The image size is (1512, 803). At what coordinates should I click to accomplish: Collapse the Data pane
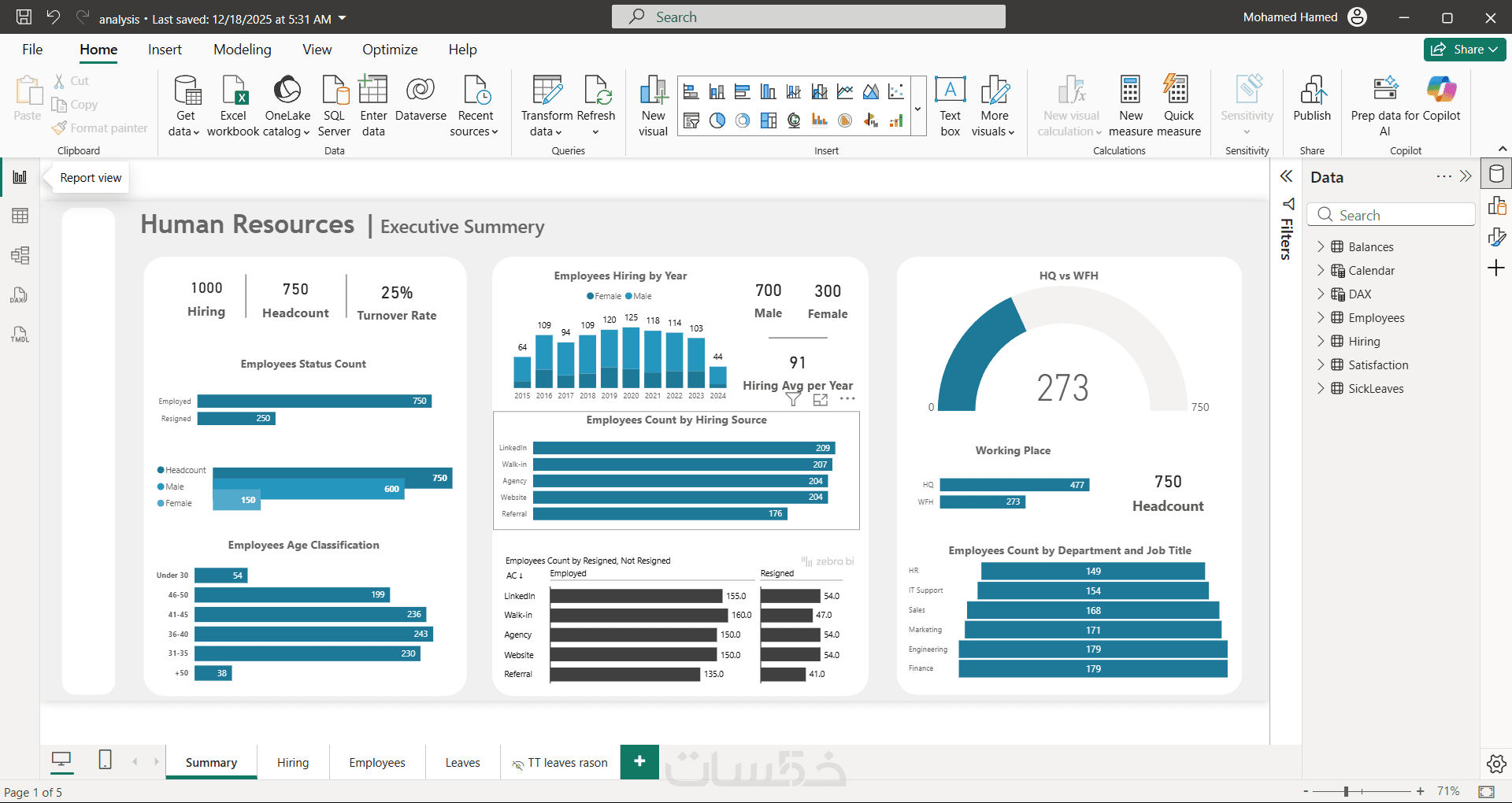click(x=1466, y=176)
